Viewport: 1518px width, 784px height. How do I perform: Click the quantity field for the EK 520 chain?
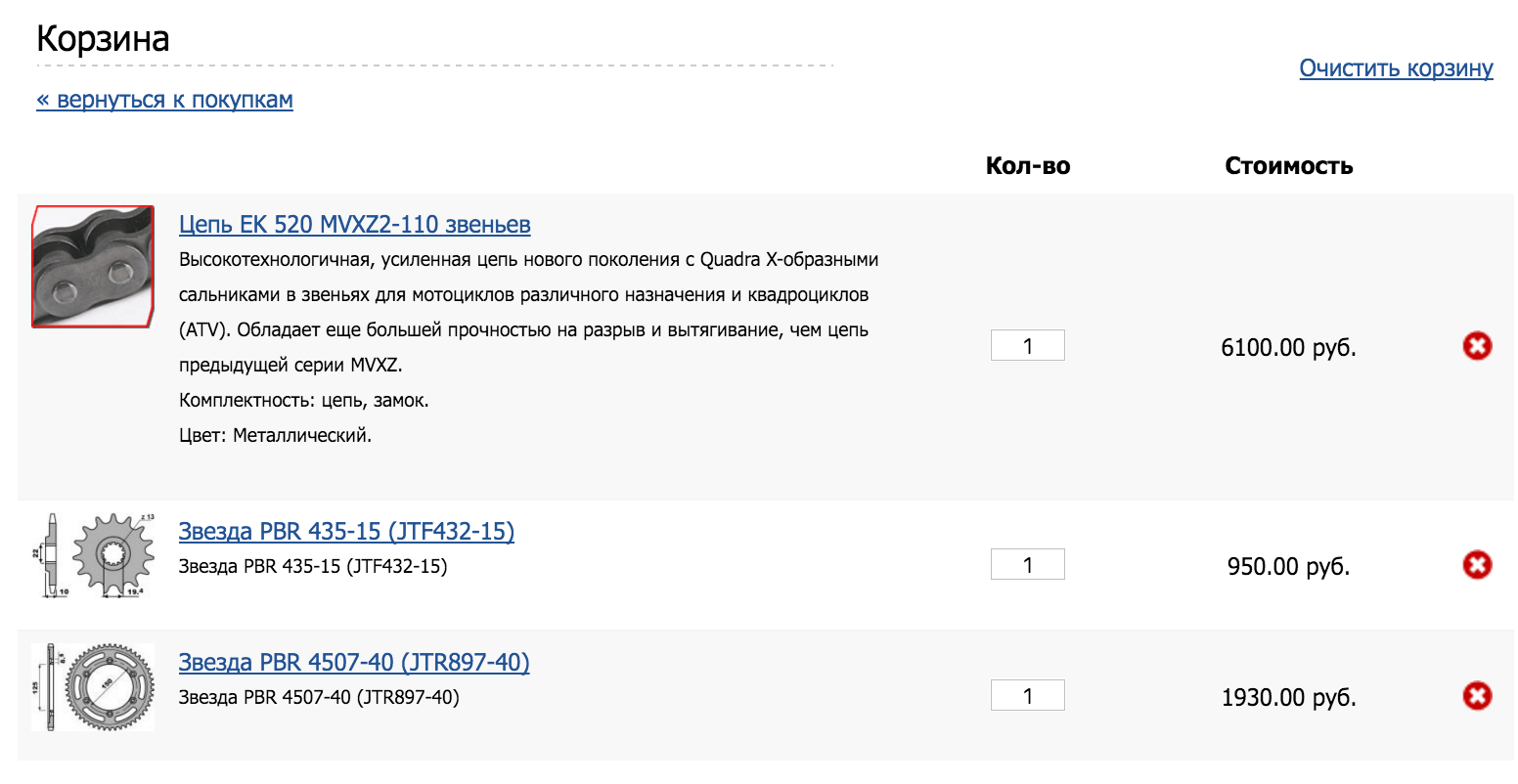[1028, 346]
